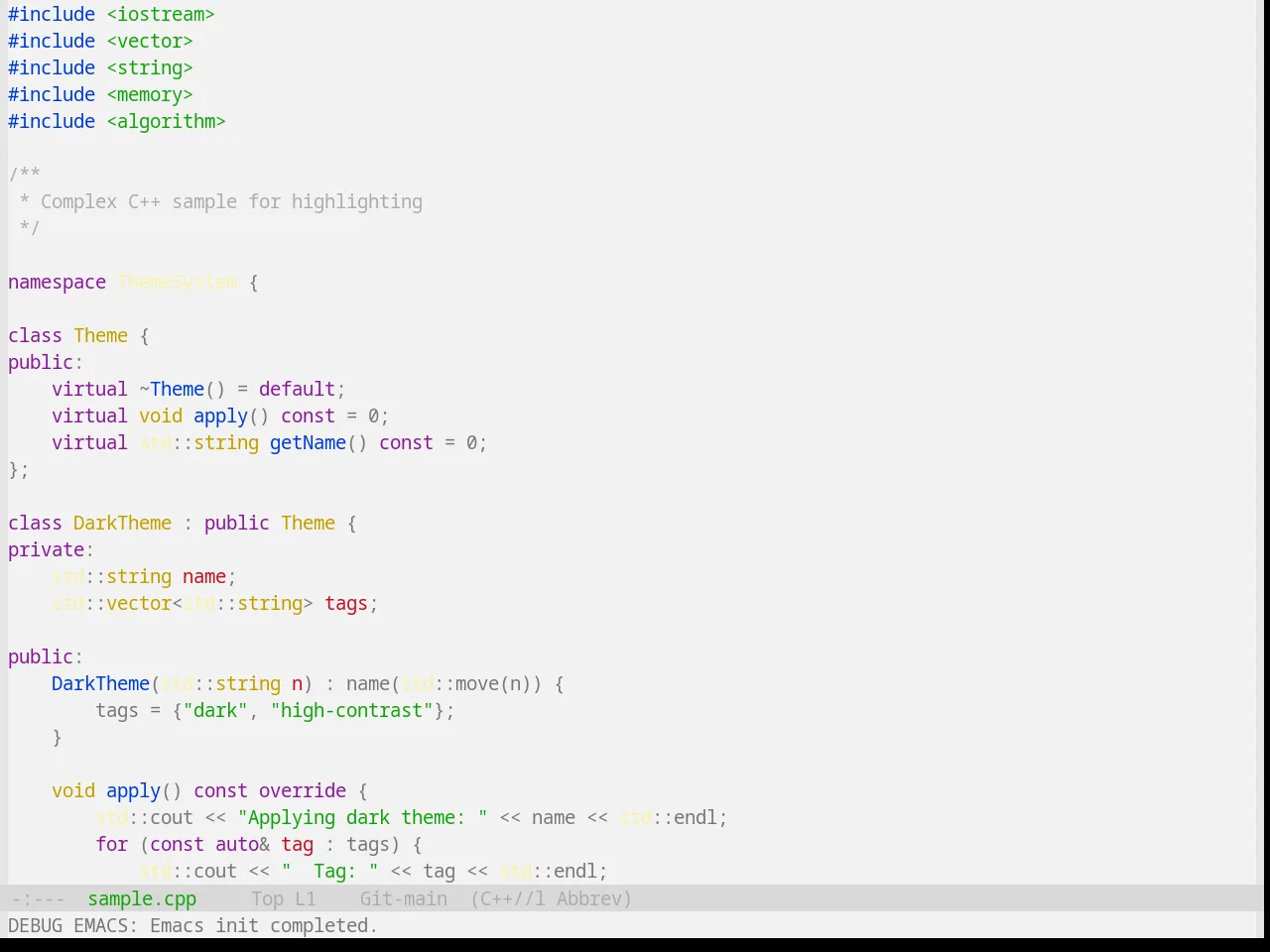Screen dimensions: 1270x952
Task: Click 'move(n)' in the constructor initializer
Action: point(493,683)
